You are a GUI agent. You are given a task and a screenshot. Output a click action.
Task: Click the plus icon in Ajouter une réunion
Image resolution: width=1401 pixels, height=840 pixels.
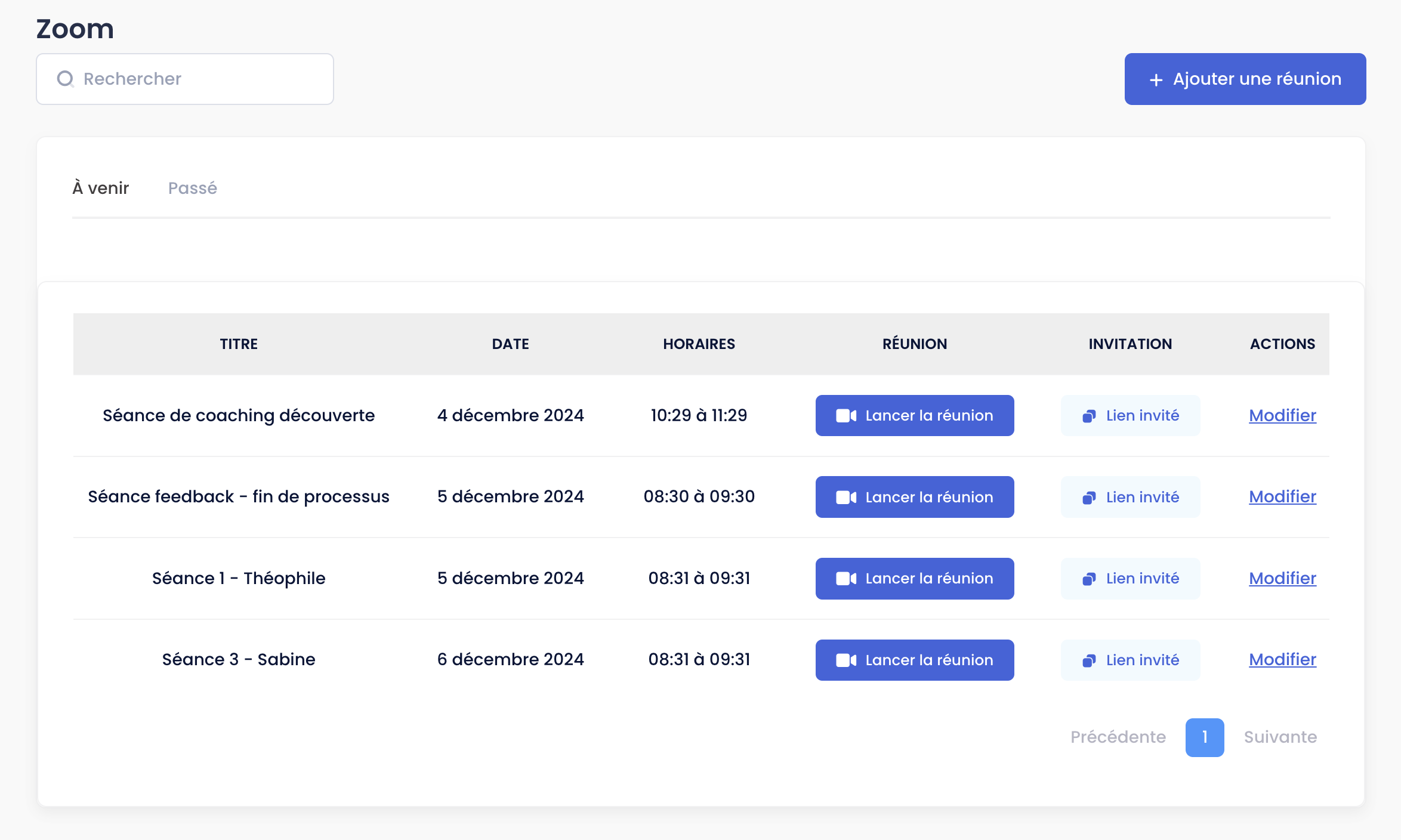tap(1156, 79)
